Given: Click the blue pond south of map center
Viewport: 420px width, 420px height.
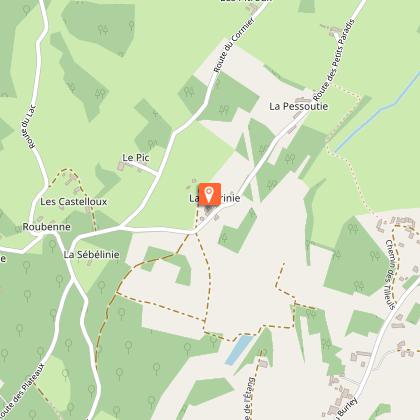Looking at the screenshot, I should 239,350.
